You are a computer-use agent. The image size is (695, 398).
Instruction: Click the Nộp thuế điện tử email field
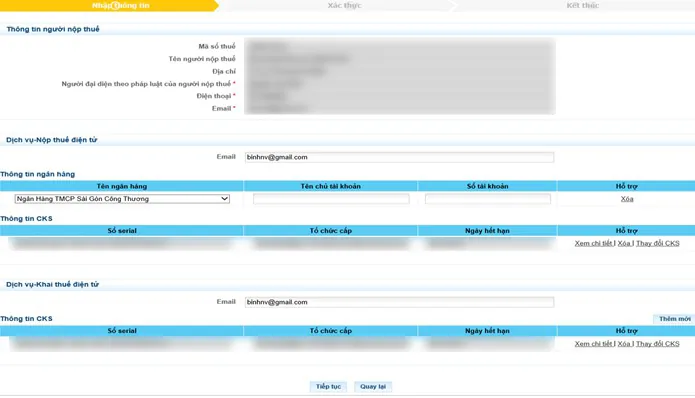pyautogui.click(x=399, y=157)
